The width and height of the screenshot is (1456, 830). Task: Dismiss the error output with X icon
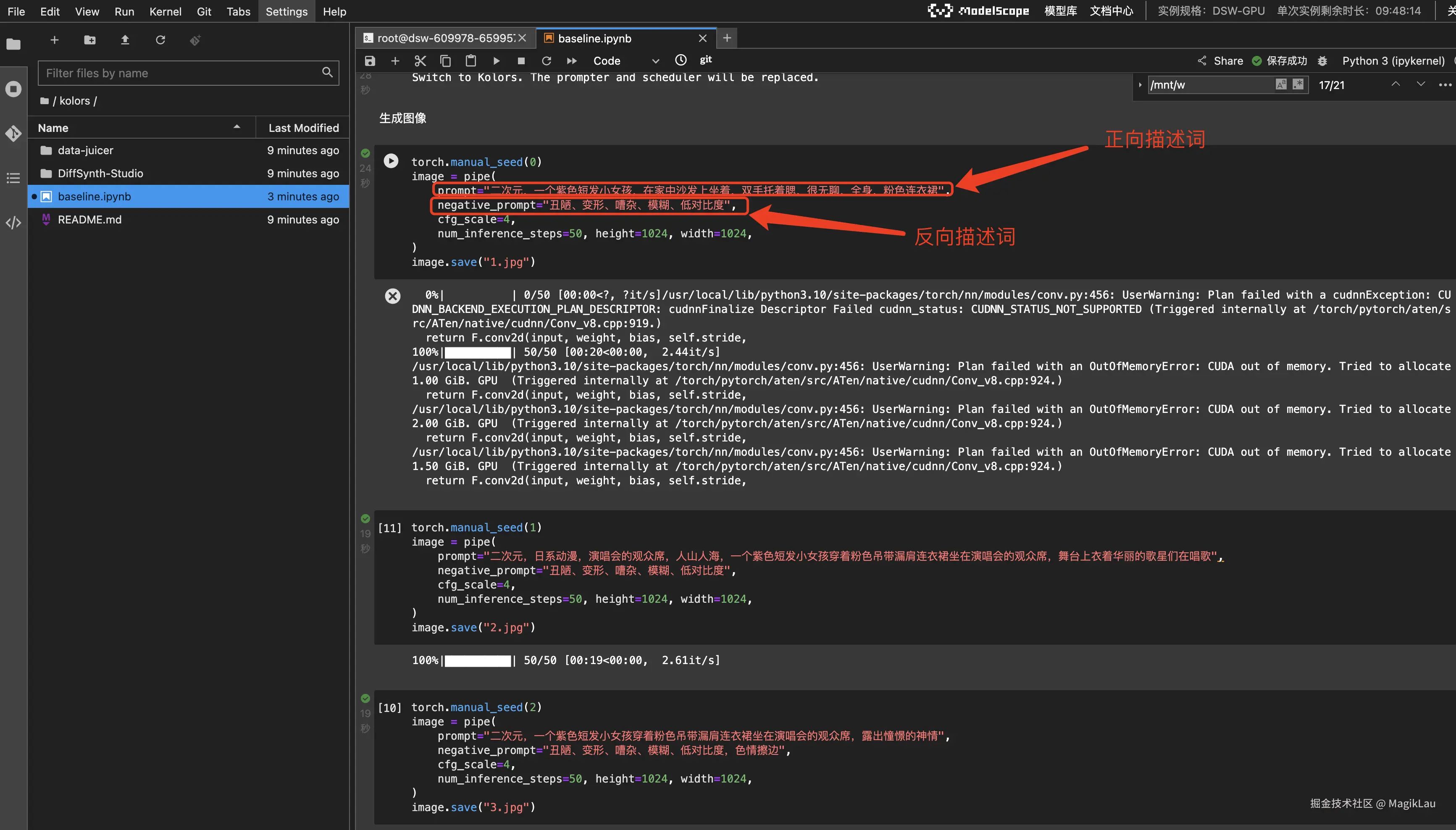[392, 296]
